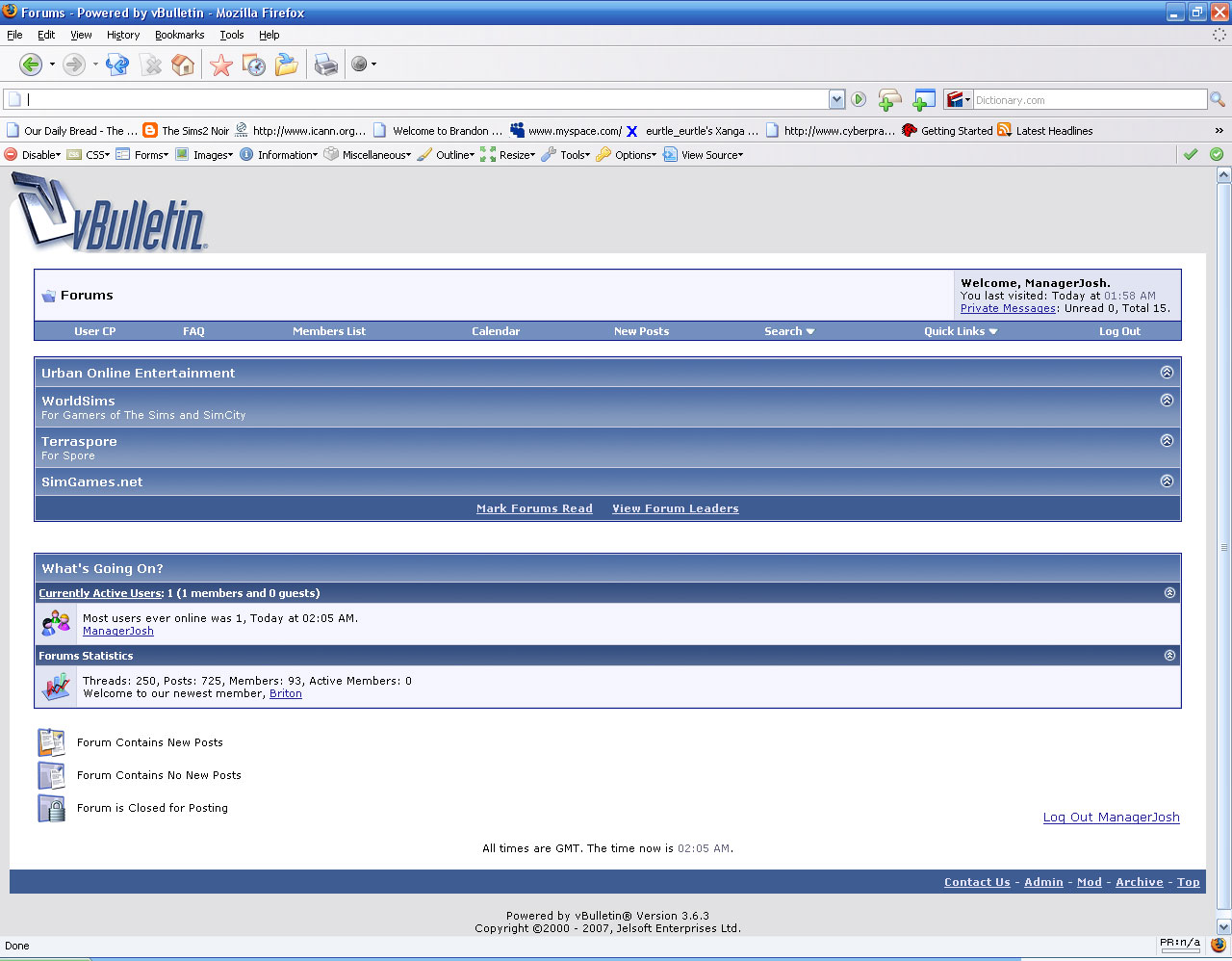
Task: Open the Disable menu in developer toolbar
Action: click(33, 154)
